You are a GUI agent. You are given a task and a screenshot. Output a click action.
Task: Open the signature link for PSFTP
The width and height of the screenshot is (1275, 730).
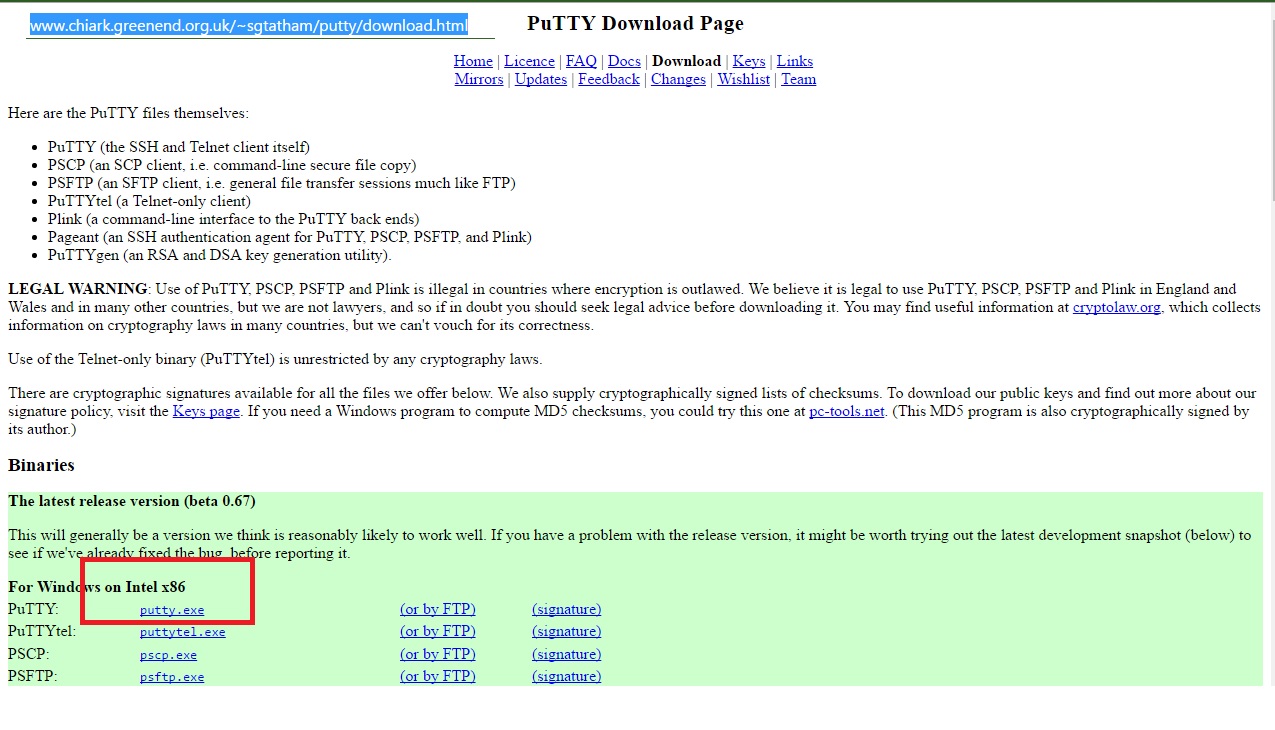tap(567, 676)
